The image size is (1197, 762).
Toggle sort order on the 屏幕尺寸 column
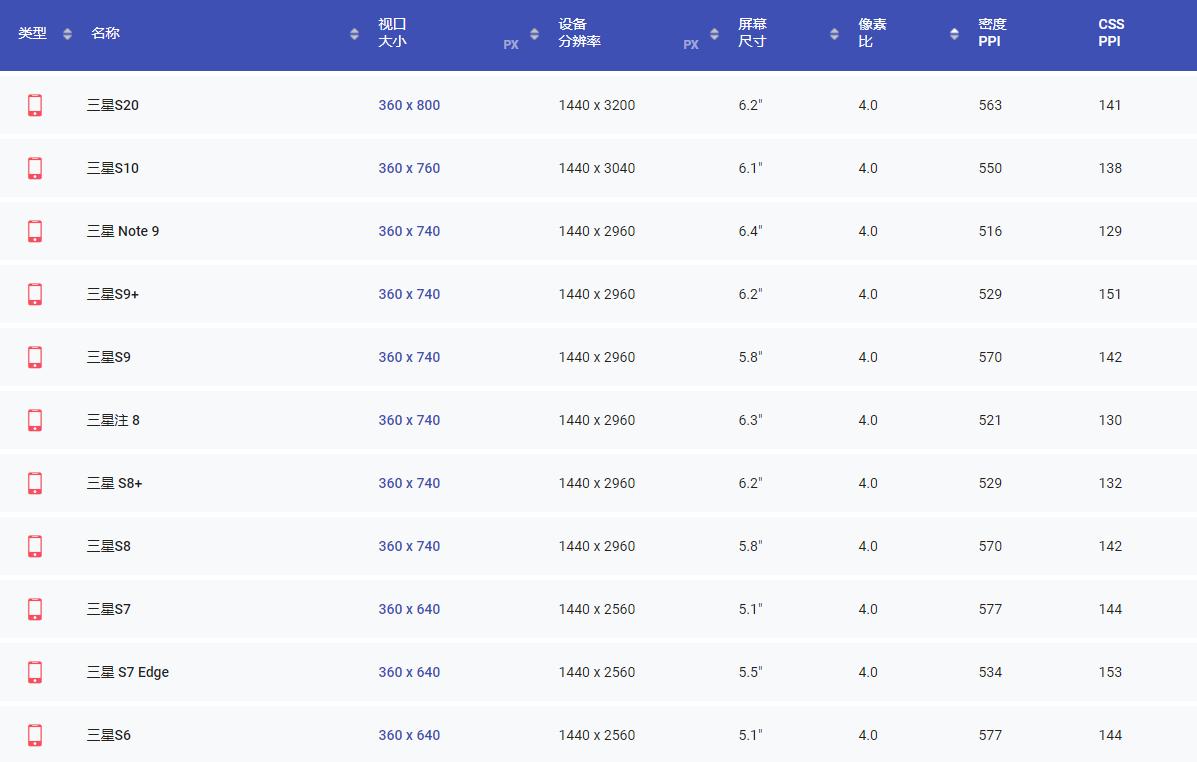[x=833, y=33]
